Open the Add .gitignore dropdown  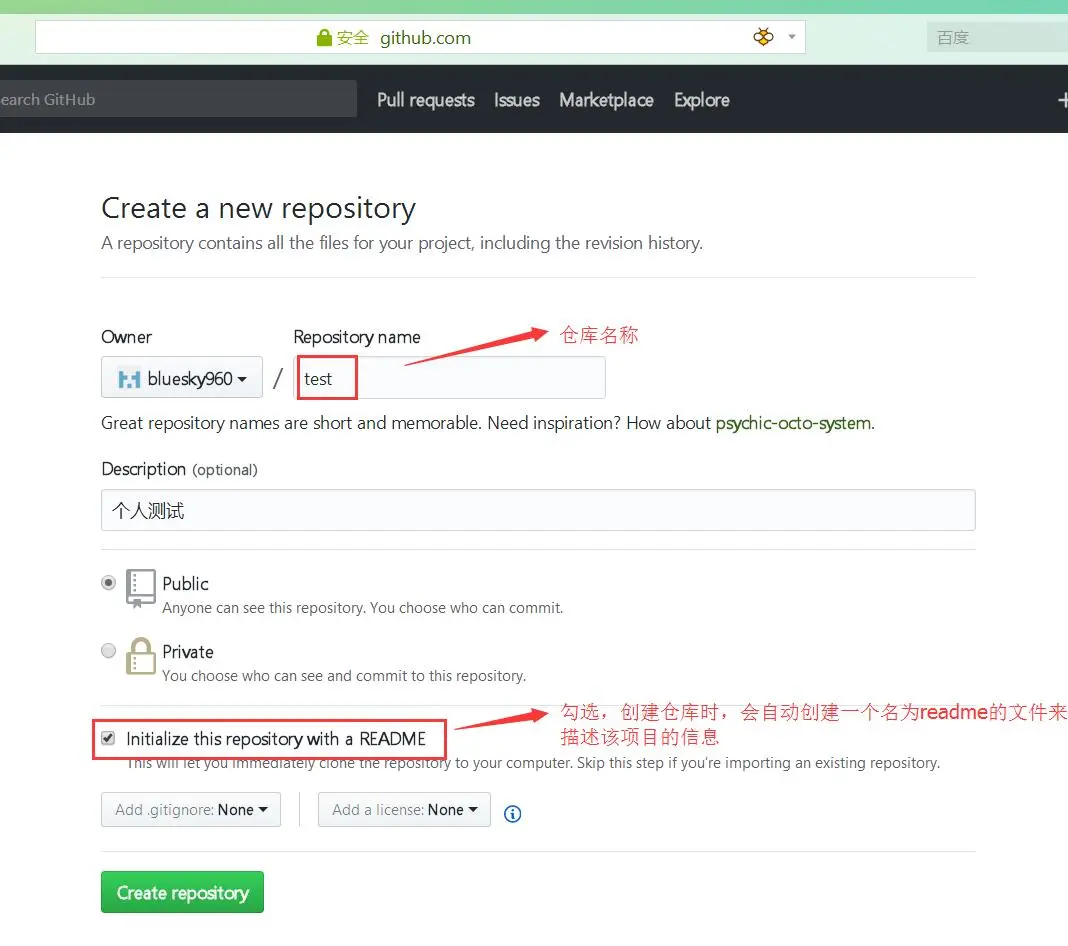click(x=191, y=809)
